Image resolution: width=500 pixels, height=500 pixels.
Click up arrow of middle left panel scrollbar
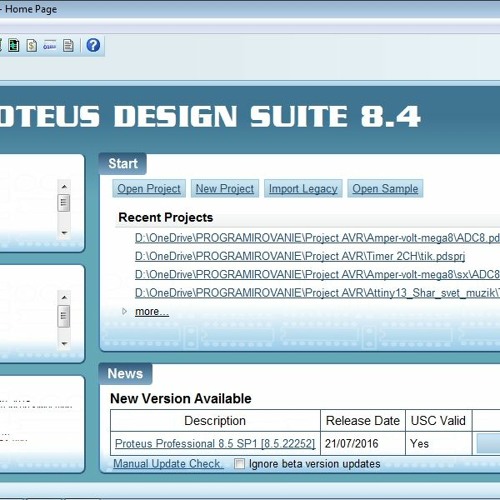[x=64, y=297]
